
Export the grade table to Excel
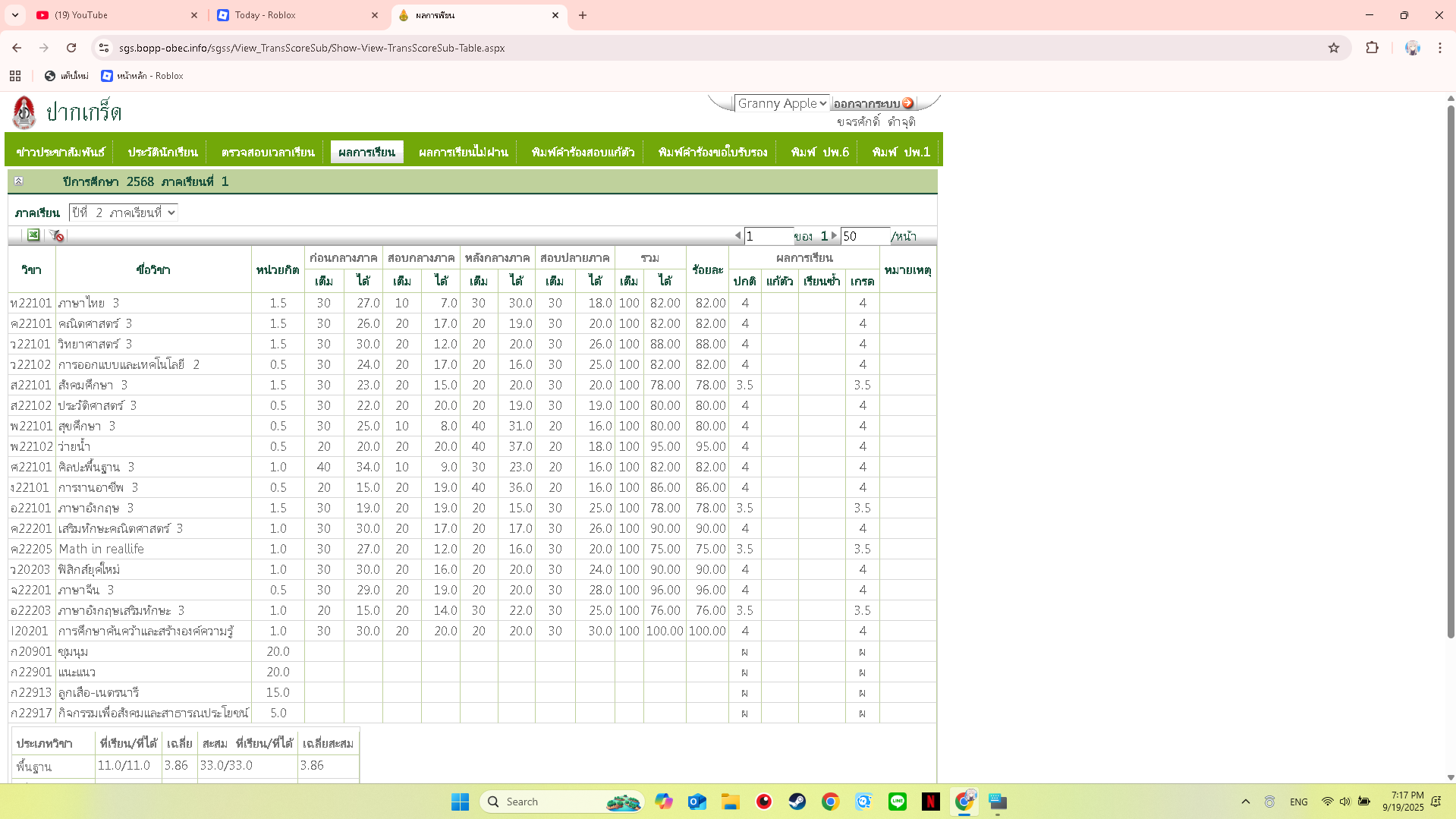click(x=33, y=235)
